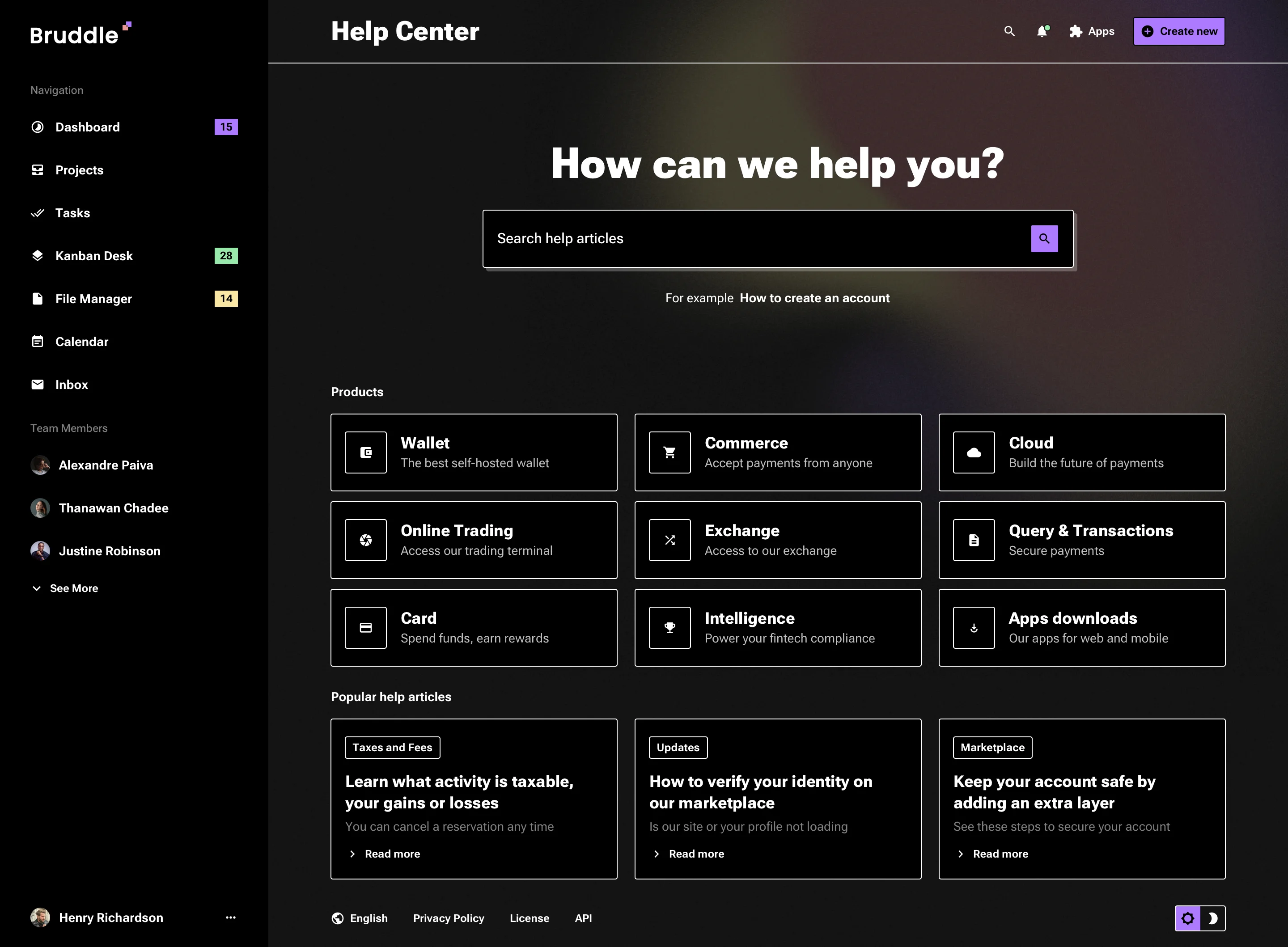Image resolution: width=1288 pixels, height=947 pixels.
Task: Open Calendar from the sidebar navigation
Action: click(81, 342)
